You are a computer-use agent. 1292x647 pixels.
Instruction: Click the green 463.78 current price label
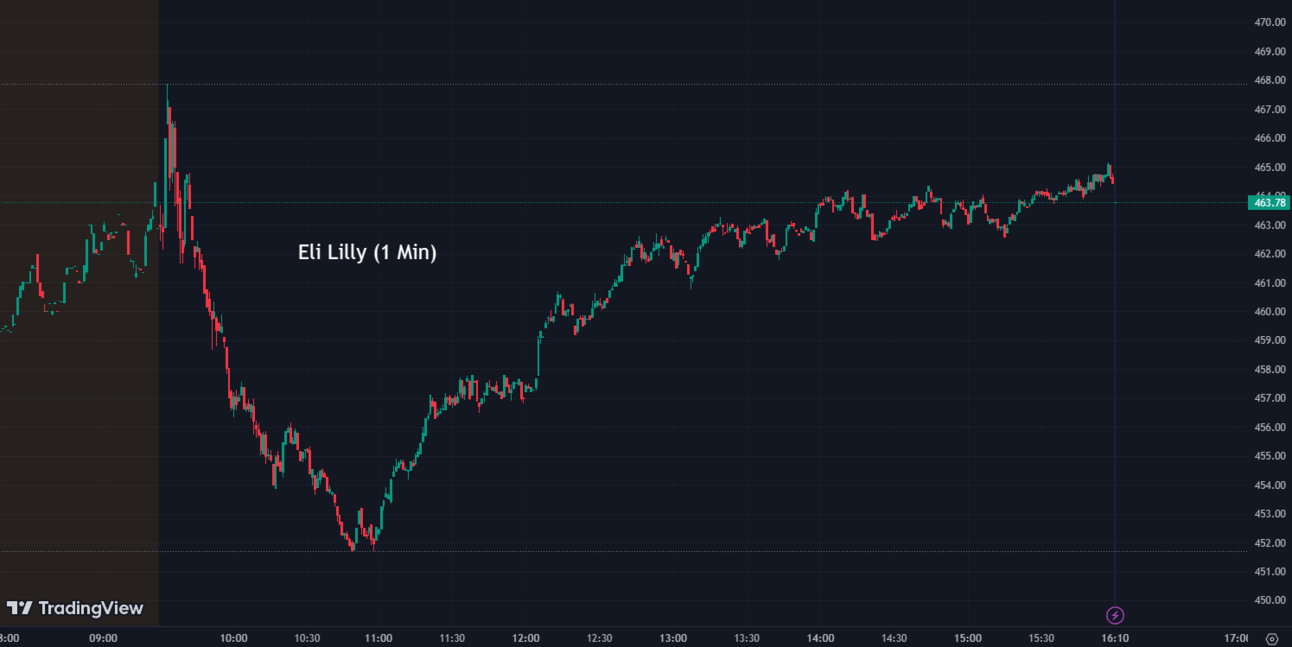point(1268,203)
